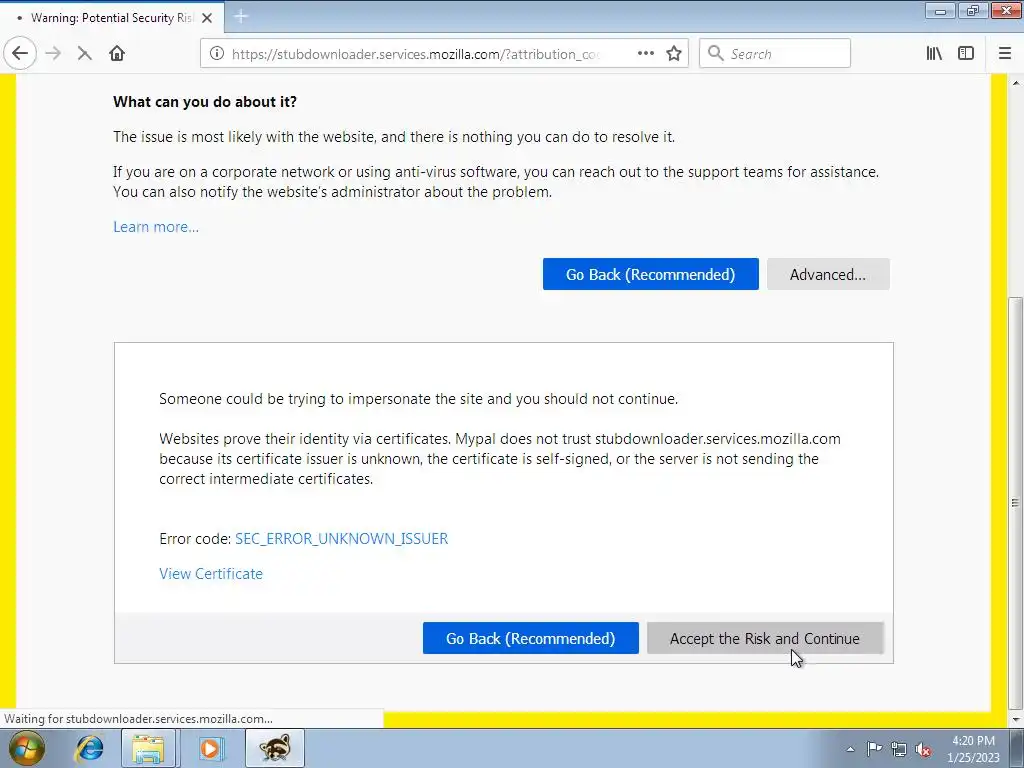Open the hamburger application menu
1024x768 pixels.
(1004, 54)
